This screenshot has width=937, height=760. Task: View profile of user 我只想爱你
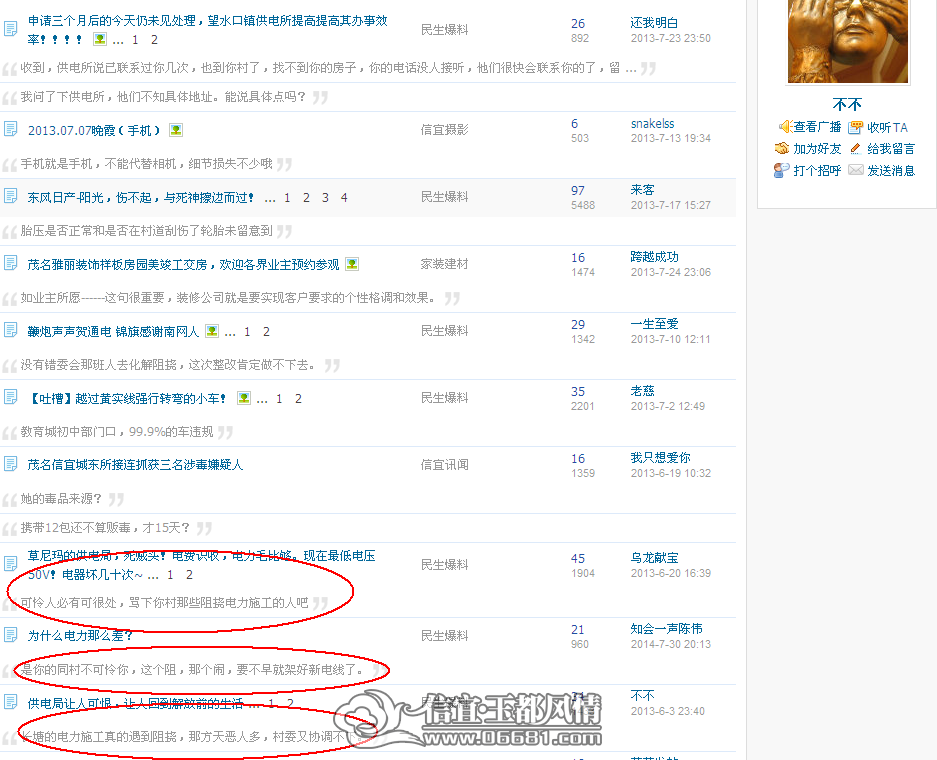point(660,458)
